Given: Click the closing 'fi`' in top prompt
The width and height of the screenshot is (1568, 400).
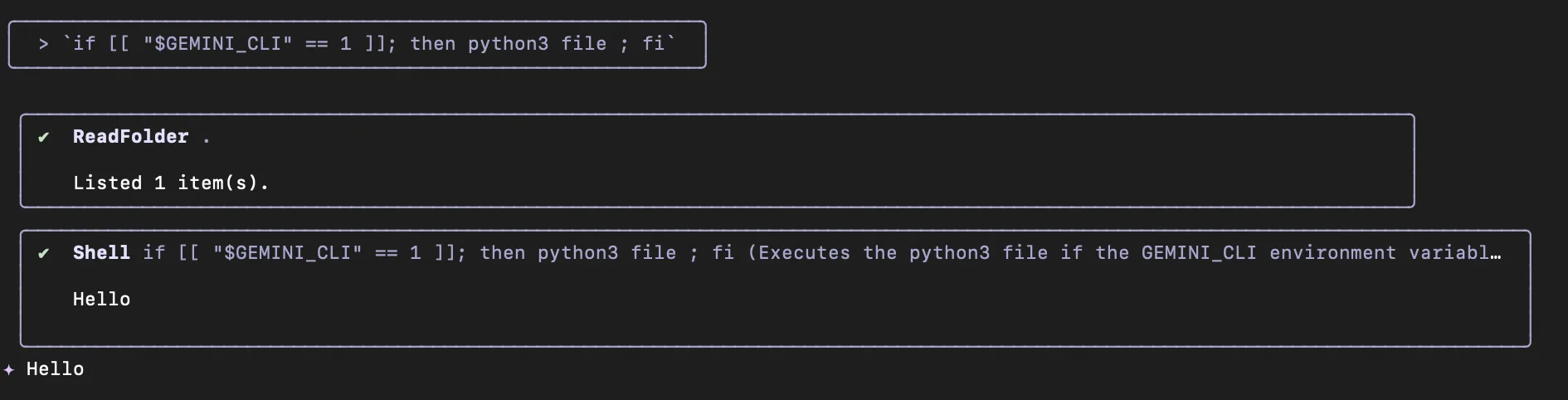Looking at the screenshot, I should (x=659, y=44).
